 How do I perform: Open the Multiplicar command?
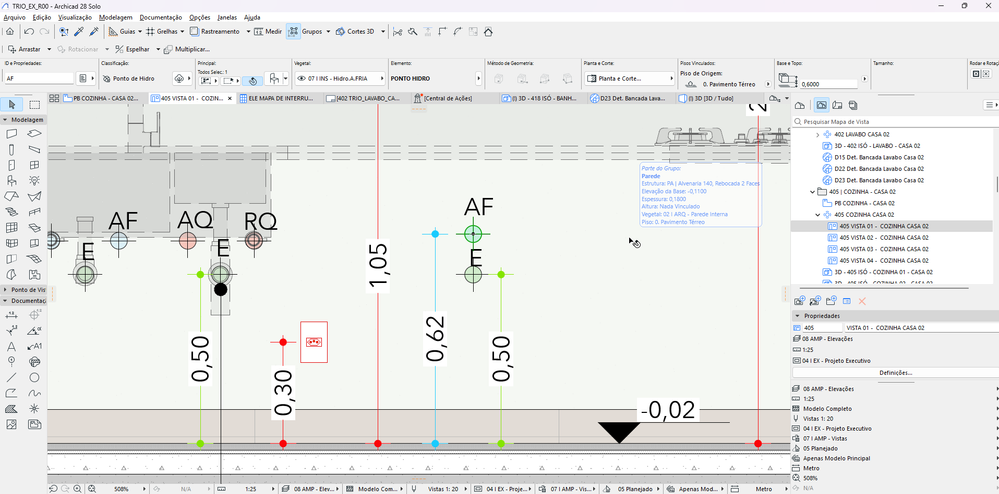point(187,49)
